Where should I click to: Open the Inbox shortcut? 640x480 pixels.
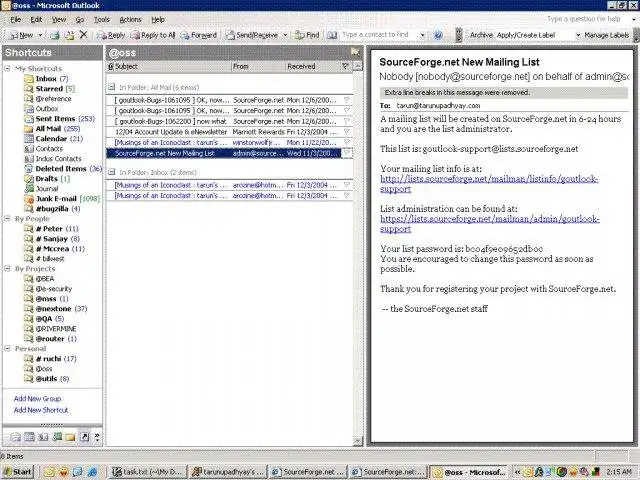coord(46,78)
